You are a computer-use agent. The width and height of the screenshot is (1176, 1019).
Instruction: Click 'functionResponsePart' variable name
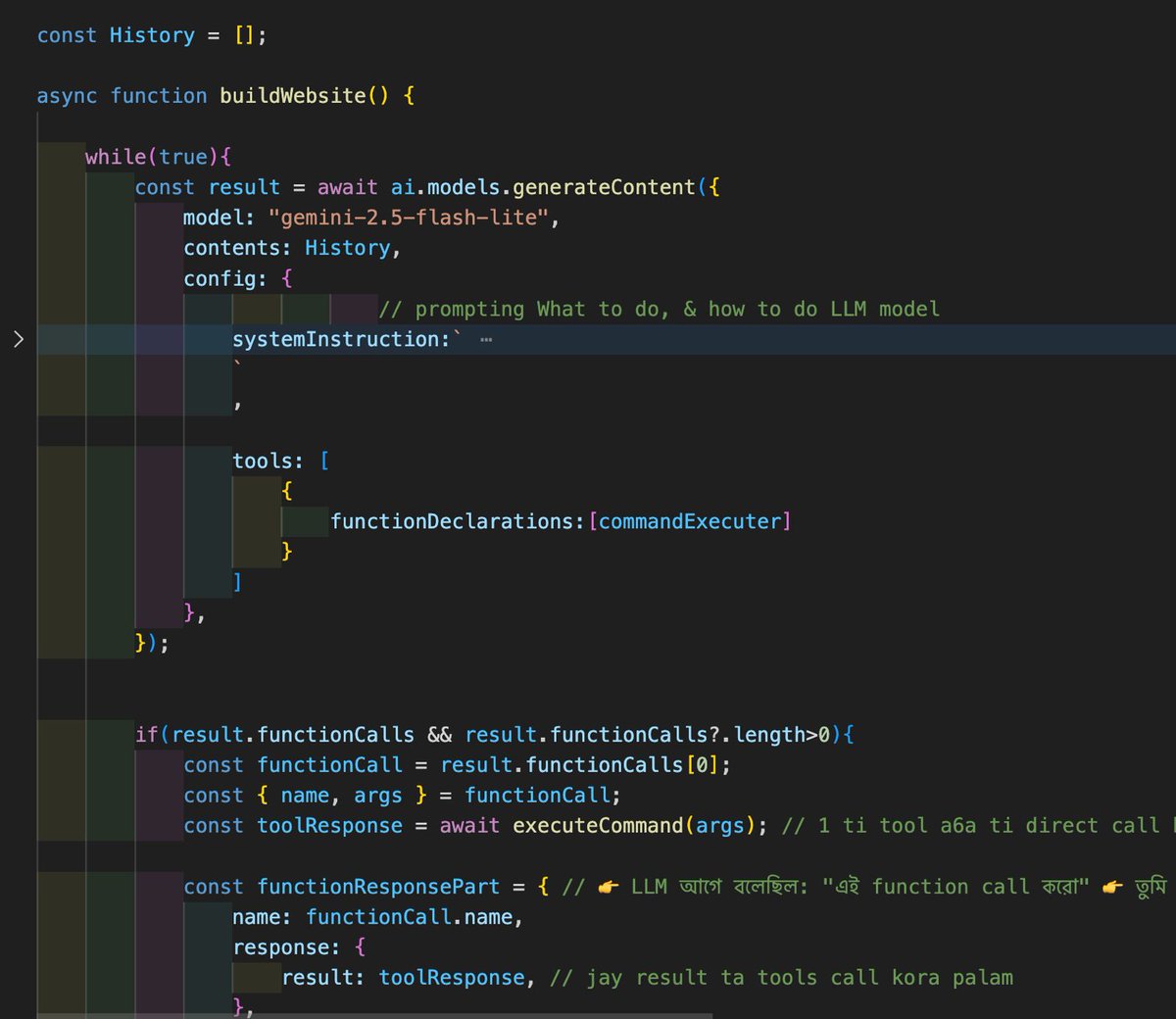(x=378, y=887)
